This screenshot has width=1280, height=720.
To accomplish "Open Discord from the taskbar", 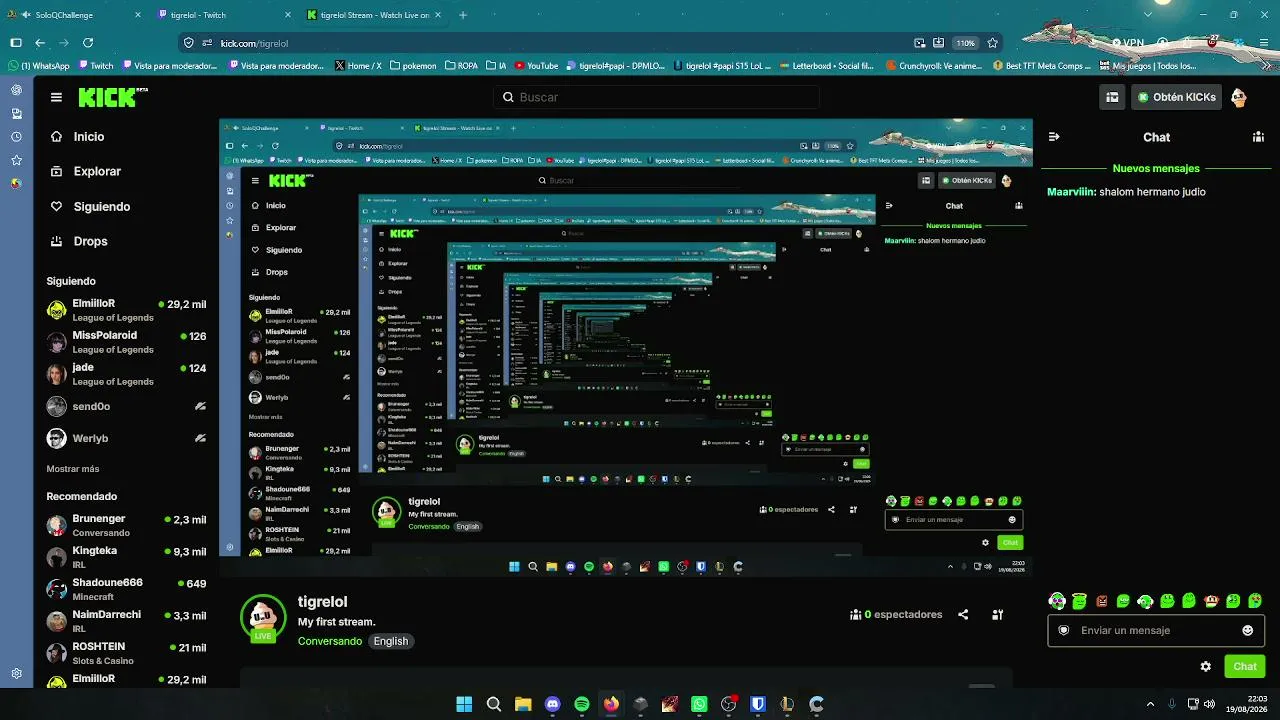I will click(x=553, y=704).
